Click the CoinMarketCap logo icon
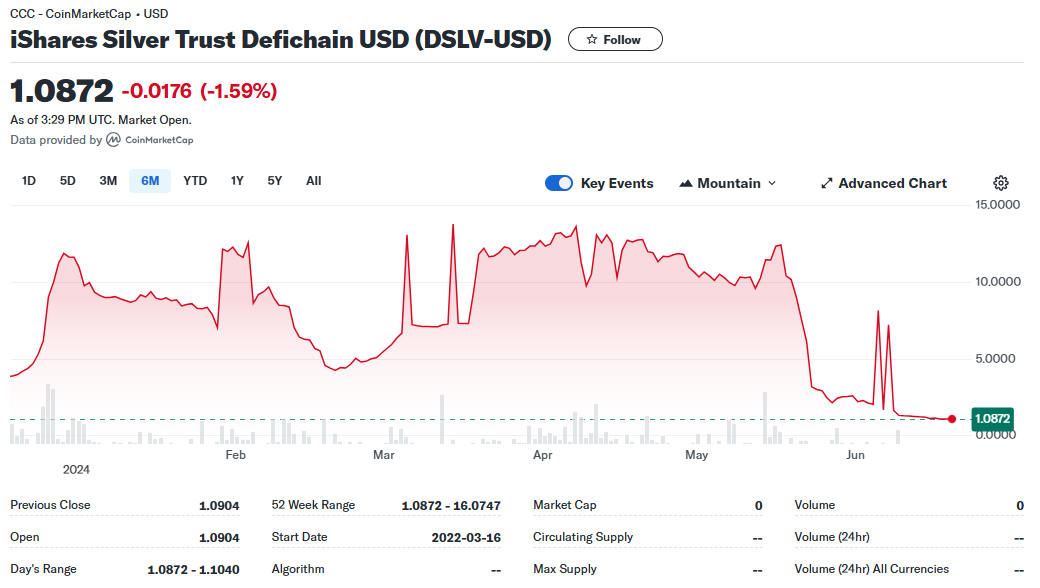Screen dimensions: 1040x588 [x=114, y=140]
